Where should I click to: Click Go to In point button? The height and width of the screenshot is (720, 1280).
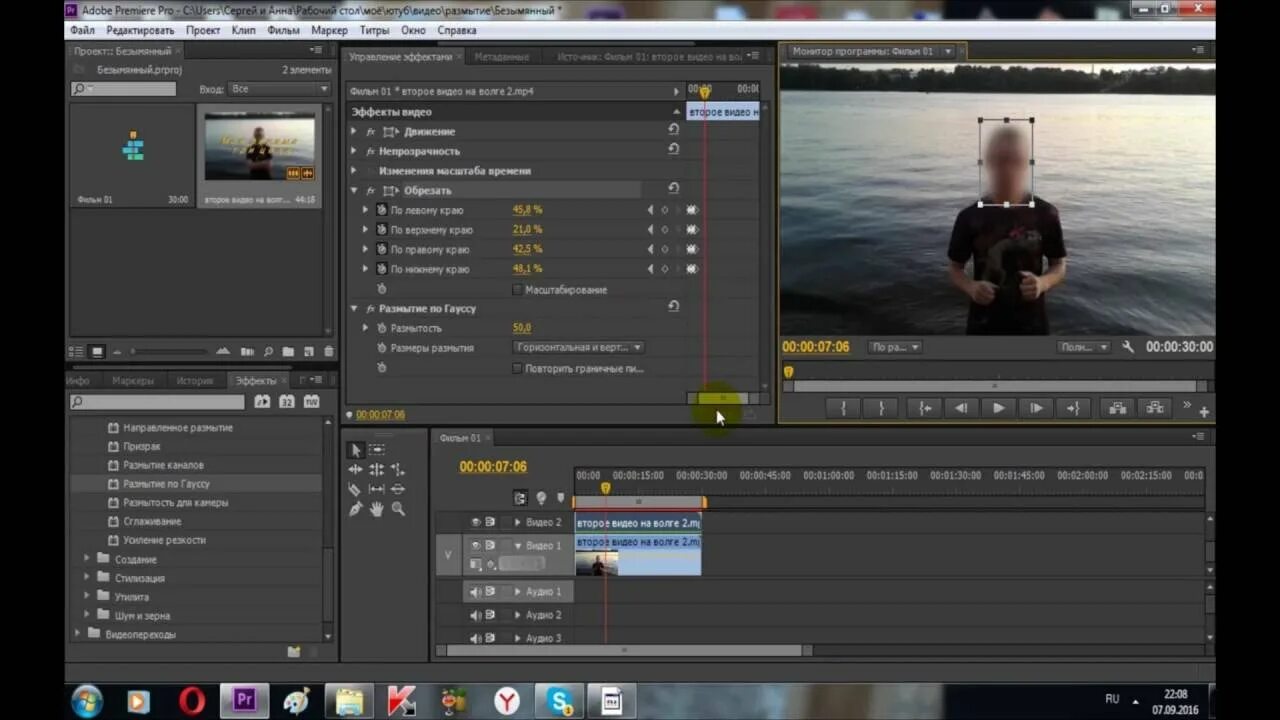click(x=925, y=408)
